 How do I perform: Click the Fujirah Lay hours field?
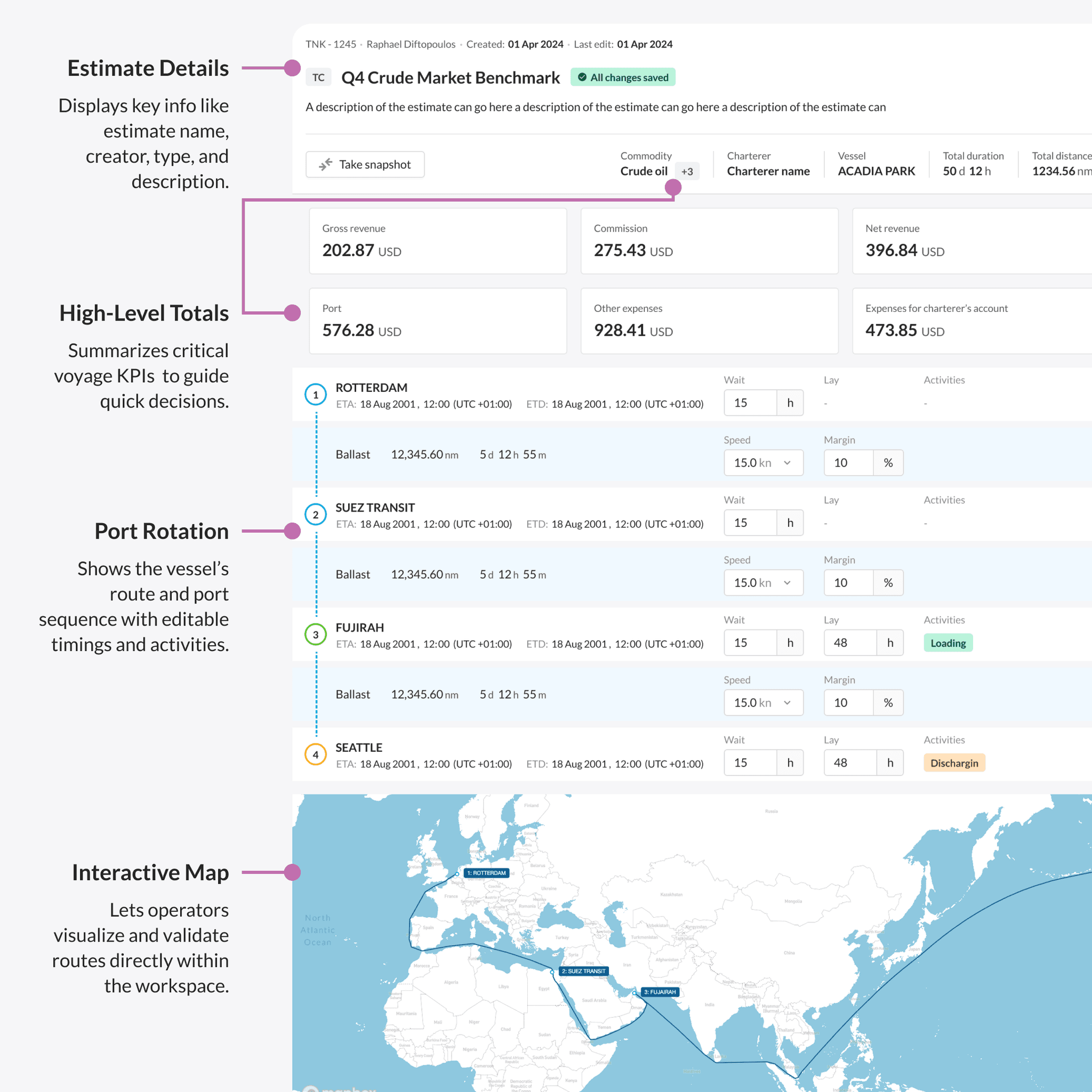click(x=850, y=643)
